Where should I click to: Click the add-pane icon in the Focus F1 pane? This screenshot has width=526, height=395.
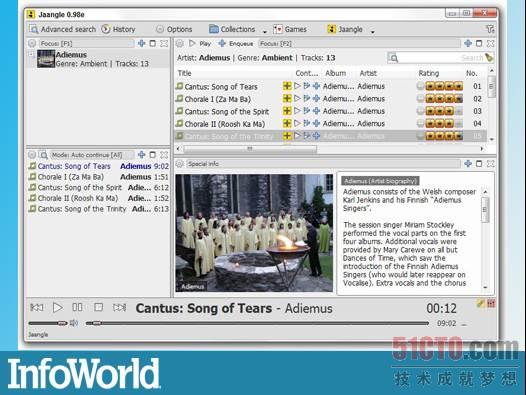142,43
